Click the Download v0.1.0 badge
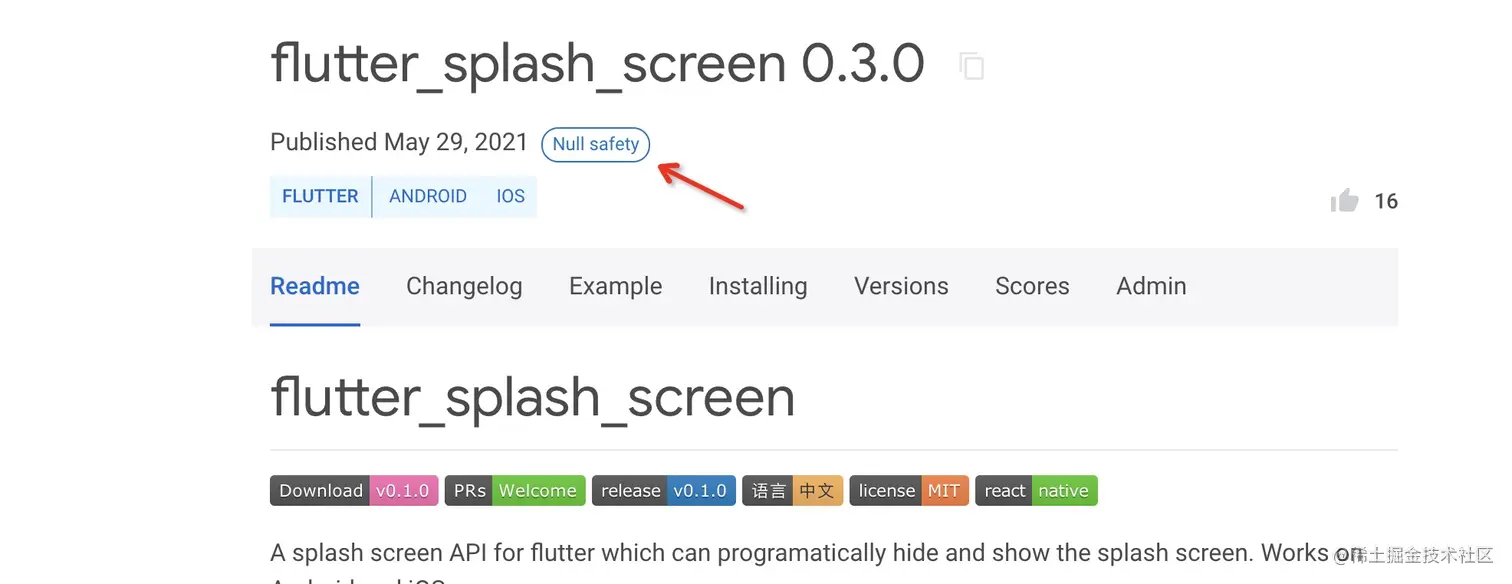The width and height of the screenshot is (1512, 584). (354, 491)
